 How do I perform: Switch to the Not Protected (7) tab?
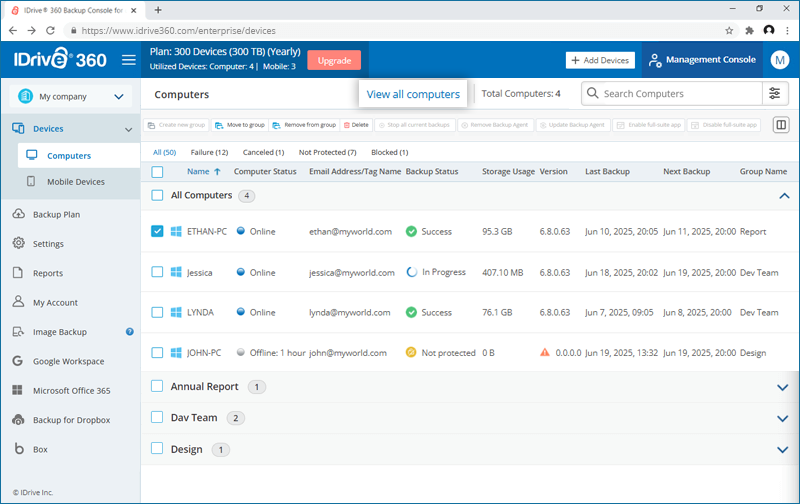tap(328, 152)
